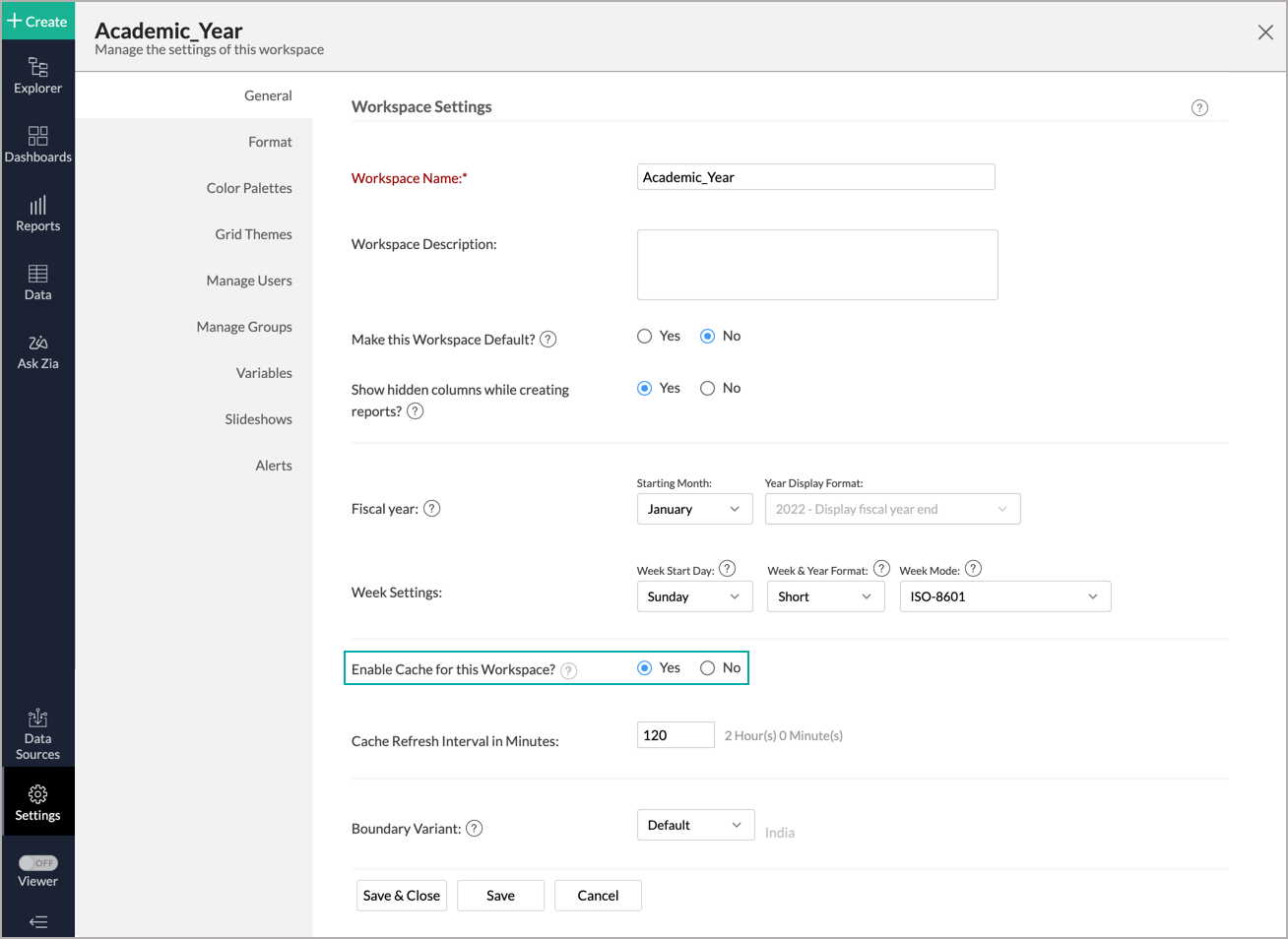The width and height of the screenshot is (1288, 939).
Task: Open Data Sources in sidebar
Action: (37, 734)
